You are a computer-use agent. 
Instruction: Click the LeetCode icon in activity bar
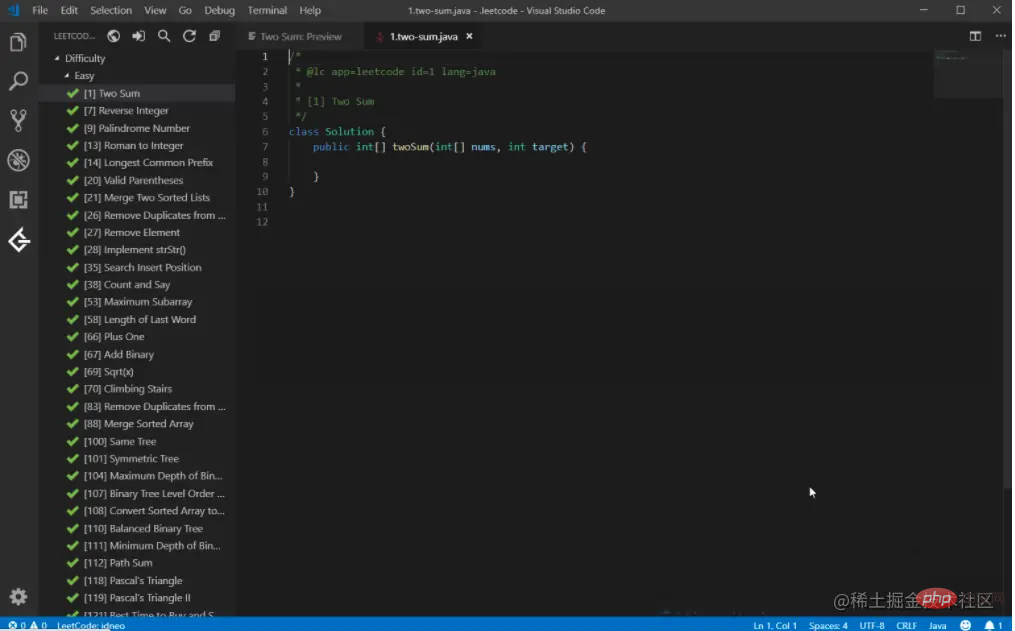click(x=18, y=240)
